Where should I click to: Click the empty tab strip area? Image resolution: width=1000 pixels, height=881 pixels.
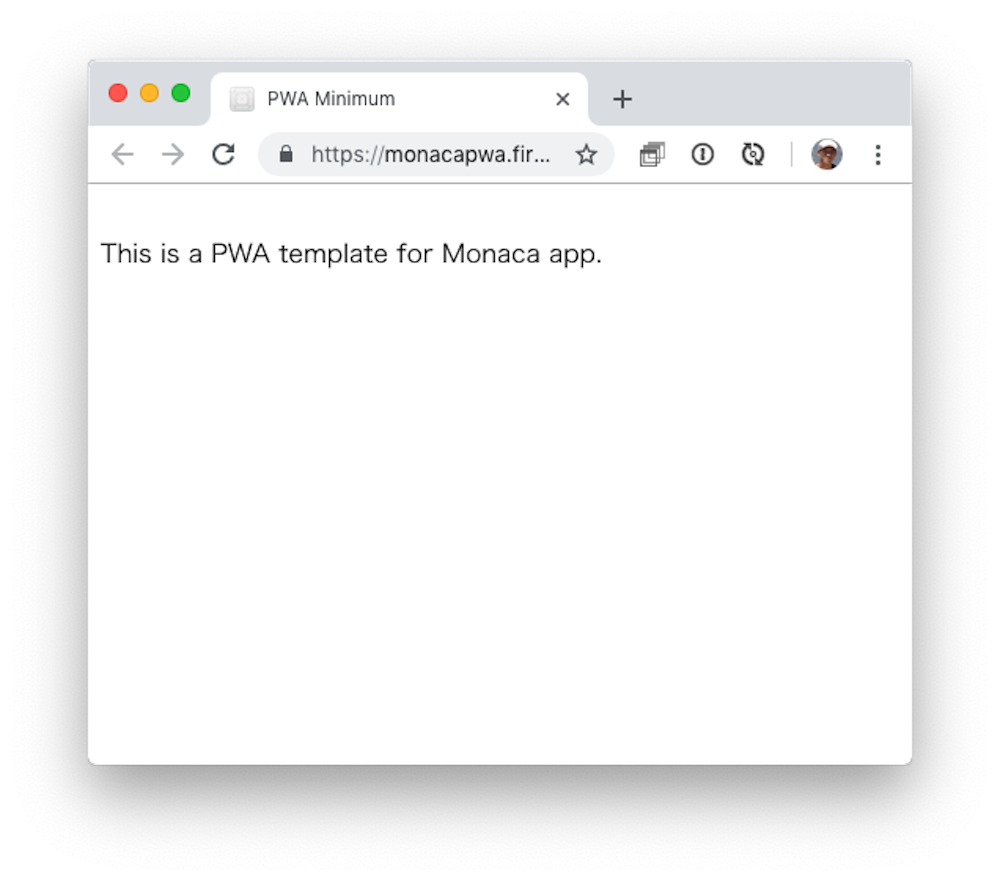[772, 96]
